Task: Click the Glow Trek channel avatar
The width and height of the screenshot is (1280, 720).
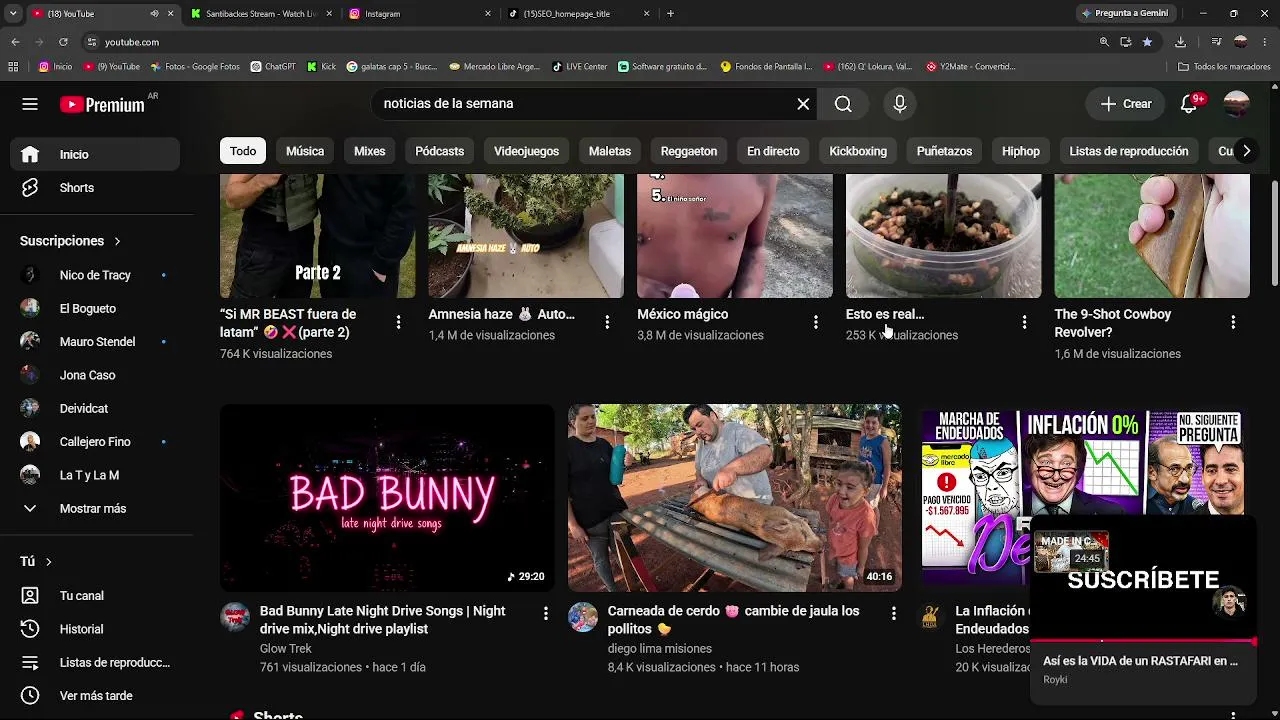Action: coord(236,617)
